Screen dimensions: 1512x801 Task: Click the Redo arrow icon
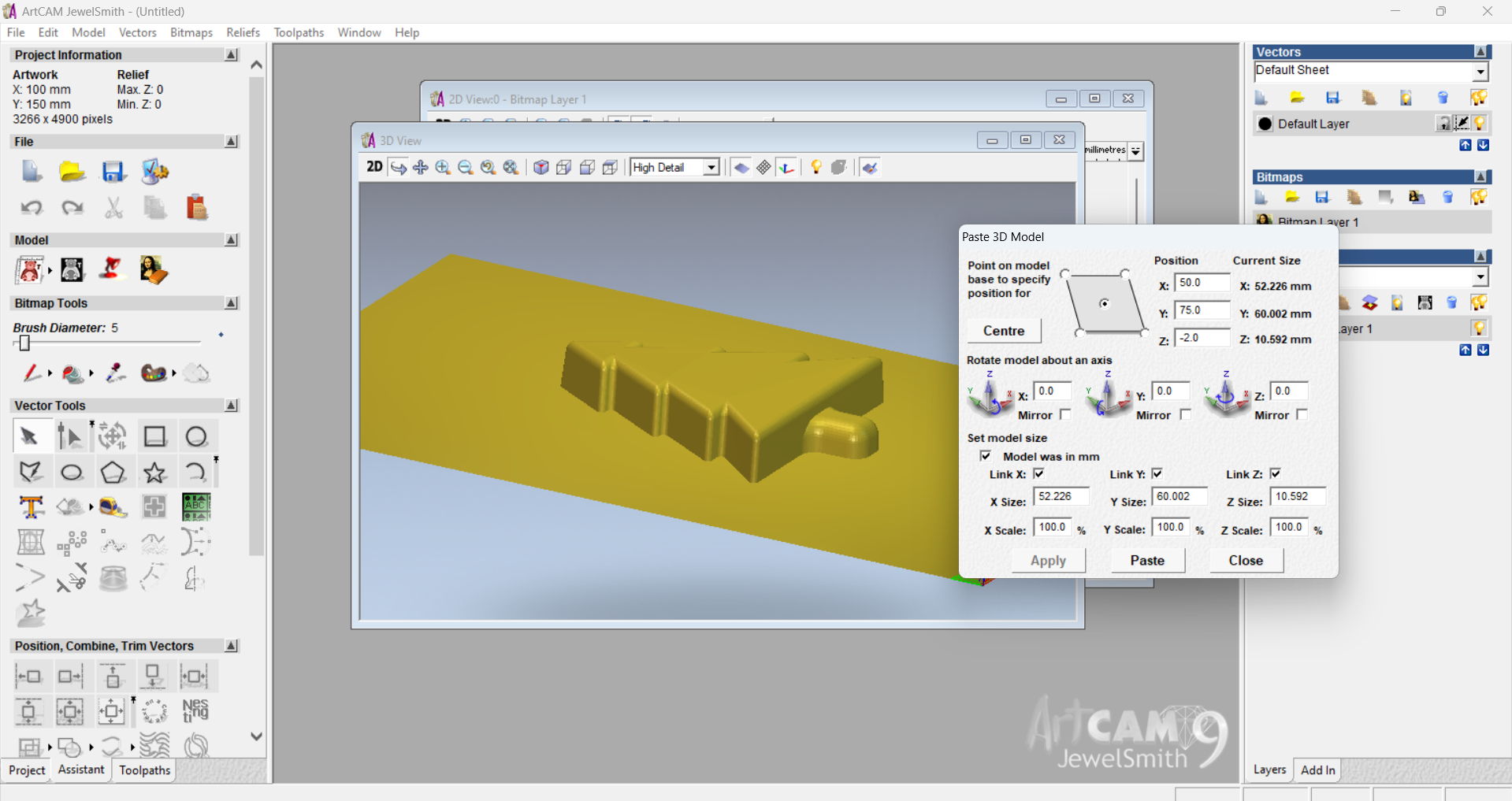tap(72, 207)
